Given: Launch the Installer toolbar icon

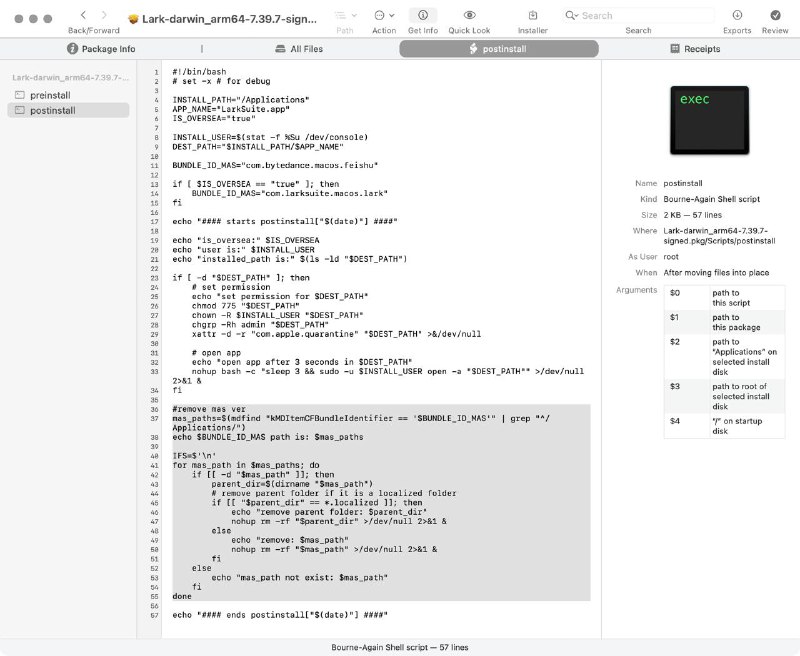Looking at the screenshot, I should coord(533,15).
